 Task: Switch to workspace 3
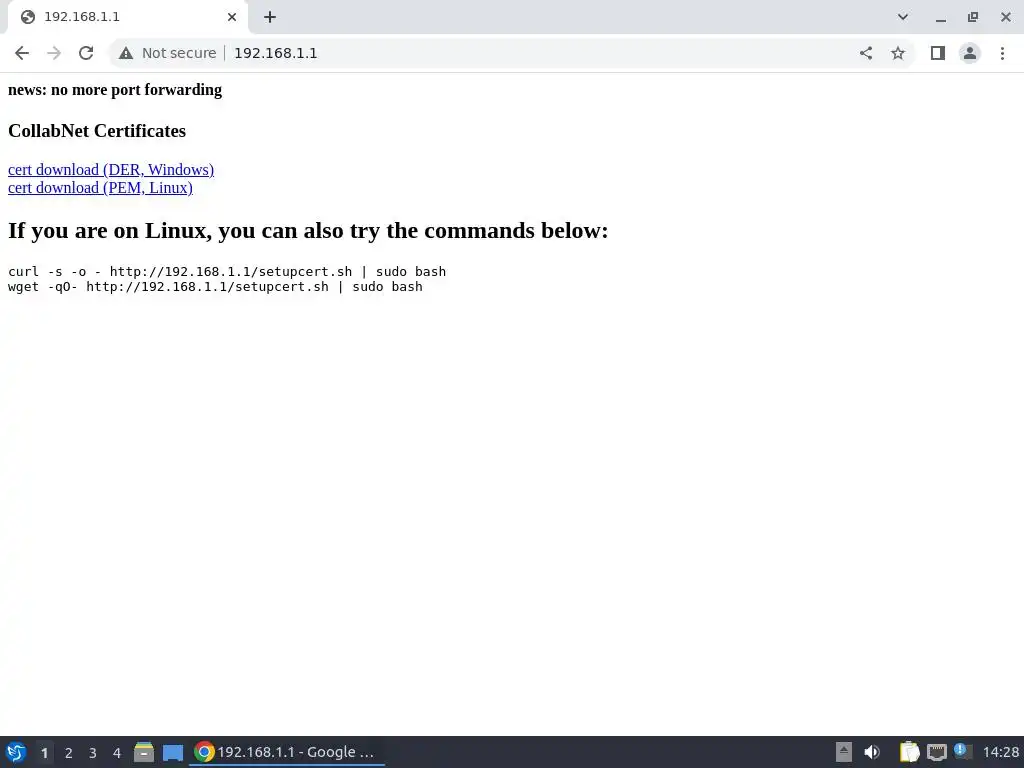93,752
